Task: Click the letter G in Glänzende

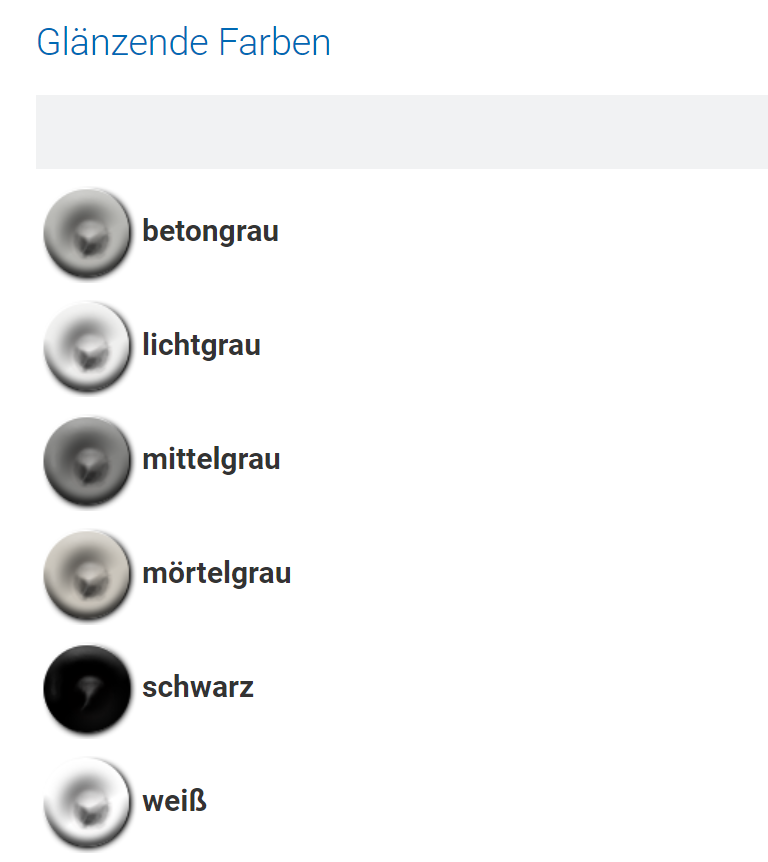Action: pos(48,42)
